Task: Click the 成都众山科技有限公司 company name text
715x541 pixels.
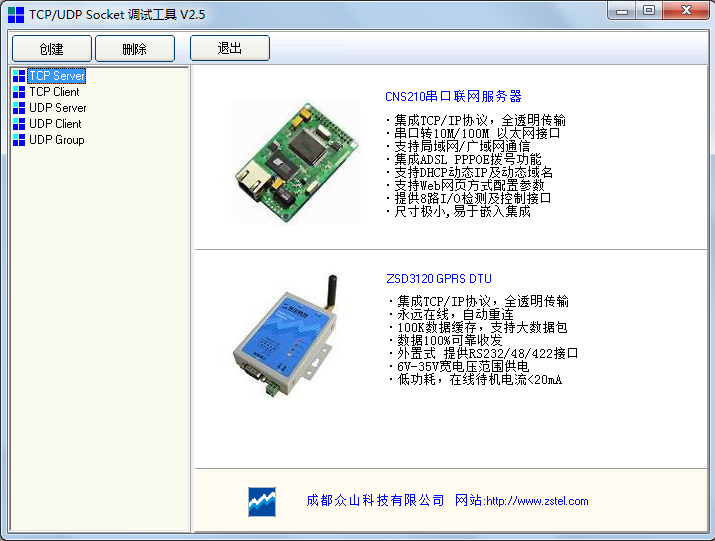Action: [x=375, y=500]
